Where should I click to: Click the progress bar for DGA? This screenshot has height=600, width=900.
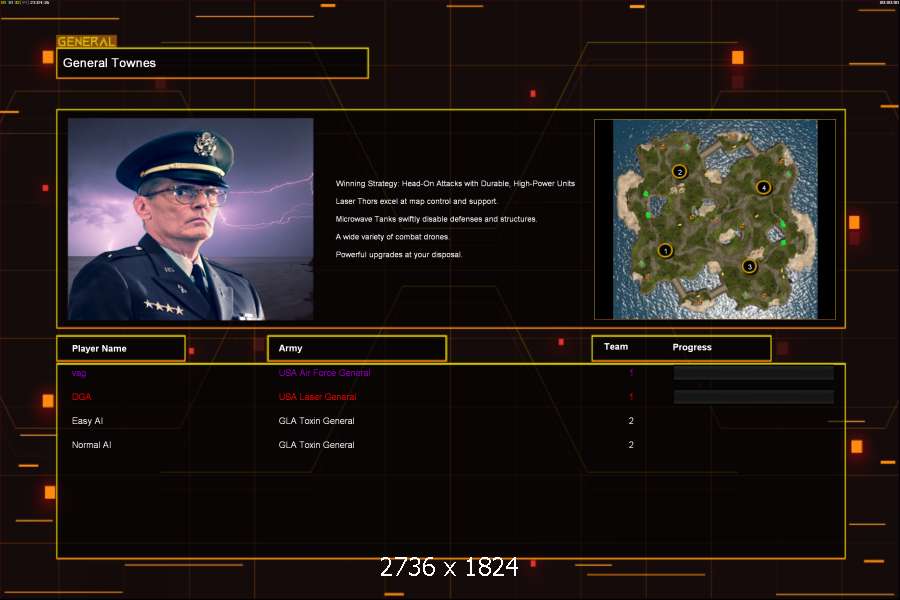click(754, 397)
